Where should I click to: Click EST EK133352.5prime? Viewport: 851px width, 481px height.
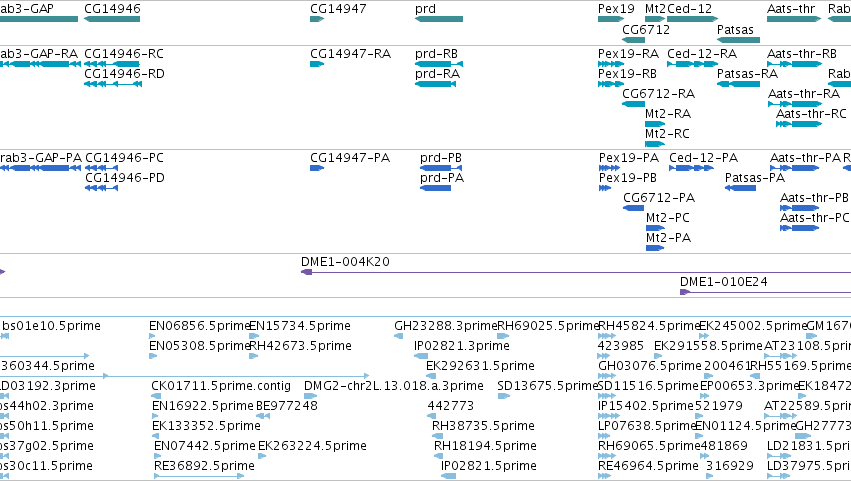click(156, 436)
